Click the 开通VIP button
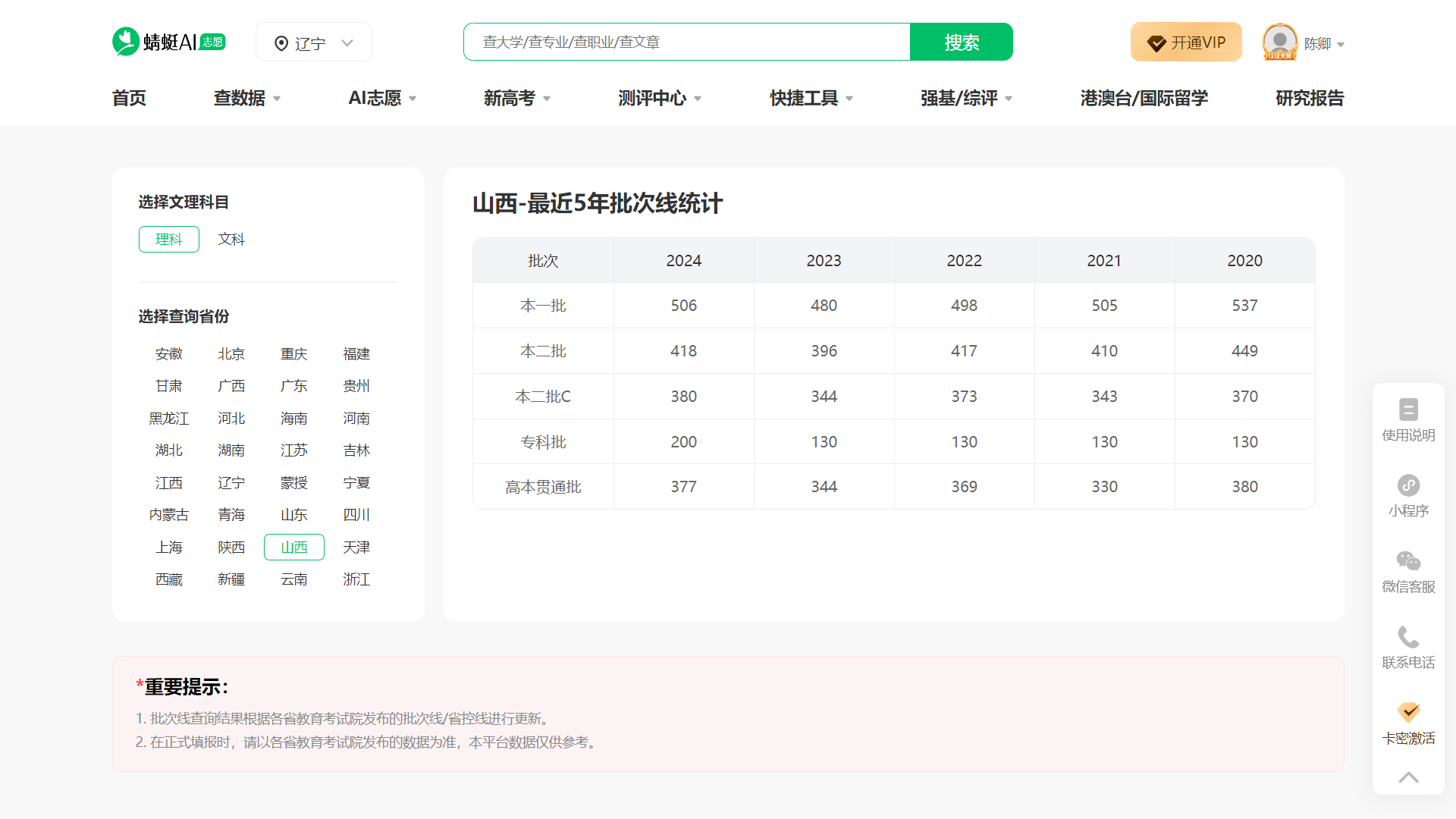Screen dimensions: 1456x819 click(1186, 42)
